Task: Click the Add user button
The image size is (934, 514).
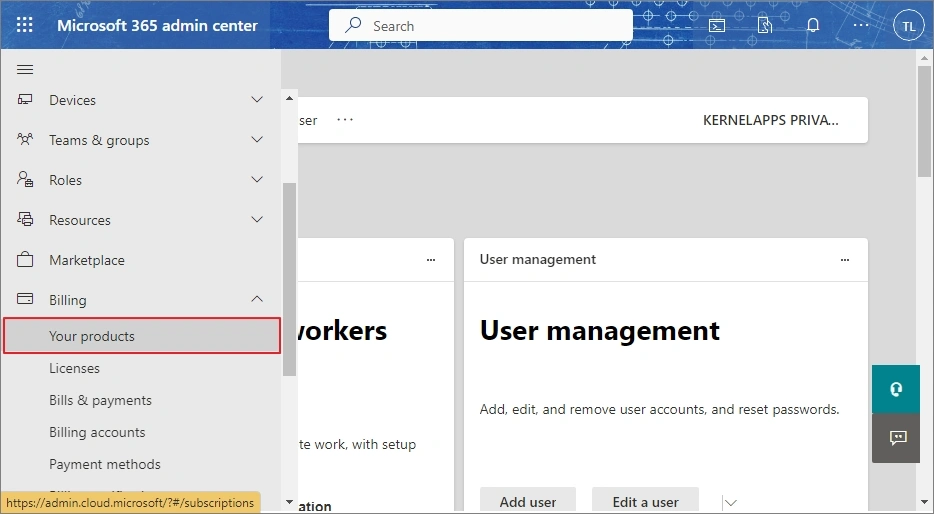Action: coord(528,501)
